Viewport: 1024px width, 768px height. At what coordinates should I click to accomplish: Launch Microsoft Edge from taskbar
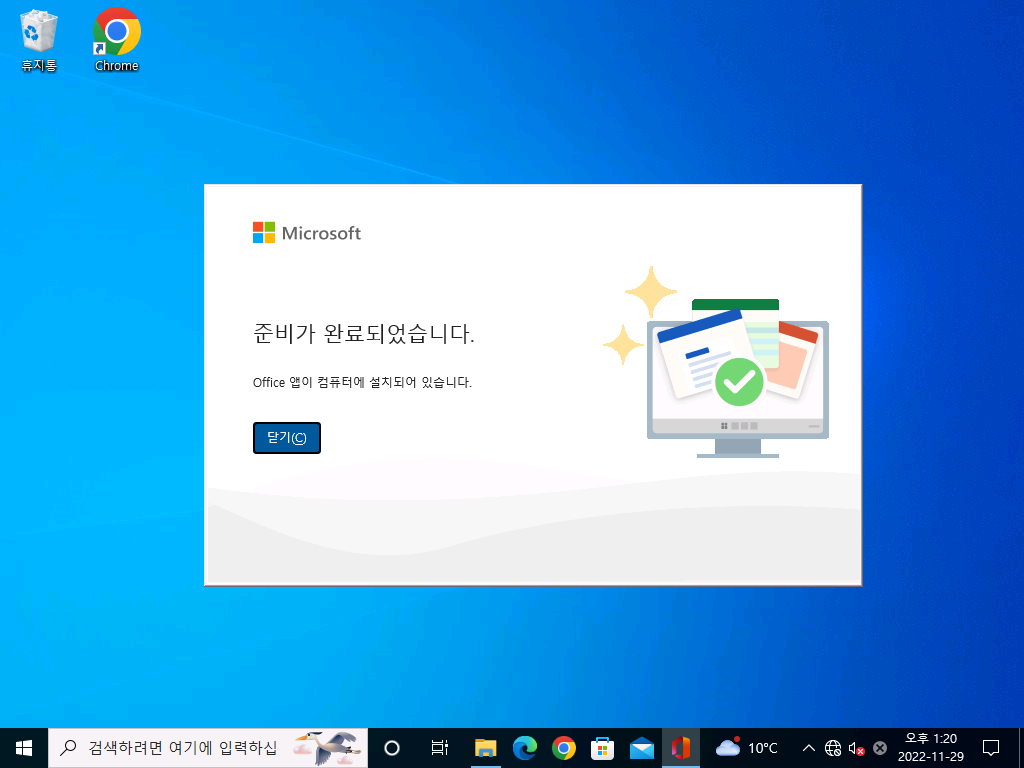tap(524, 748)
